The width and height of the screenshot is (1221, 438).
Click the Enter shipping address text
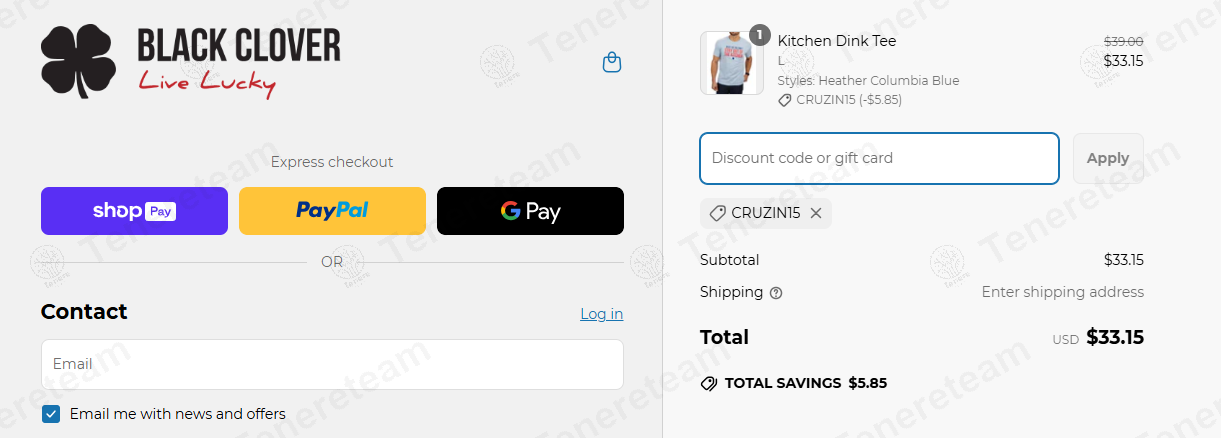1062,292
